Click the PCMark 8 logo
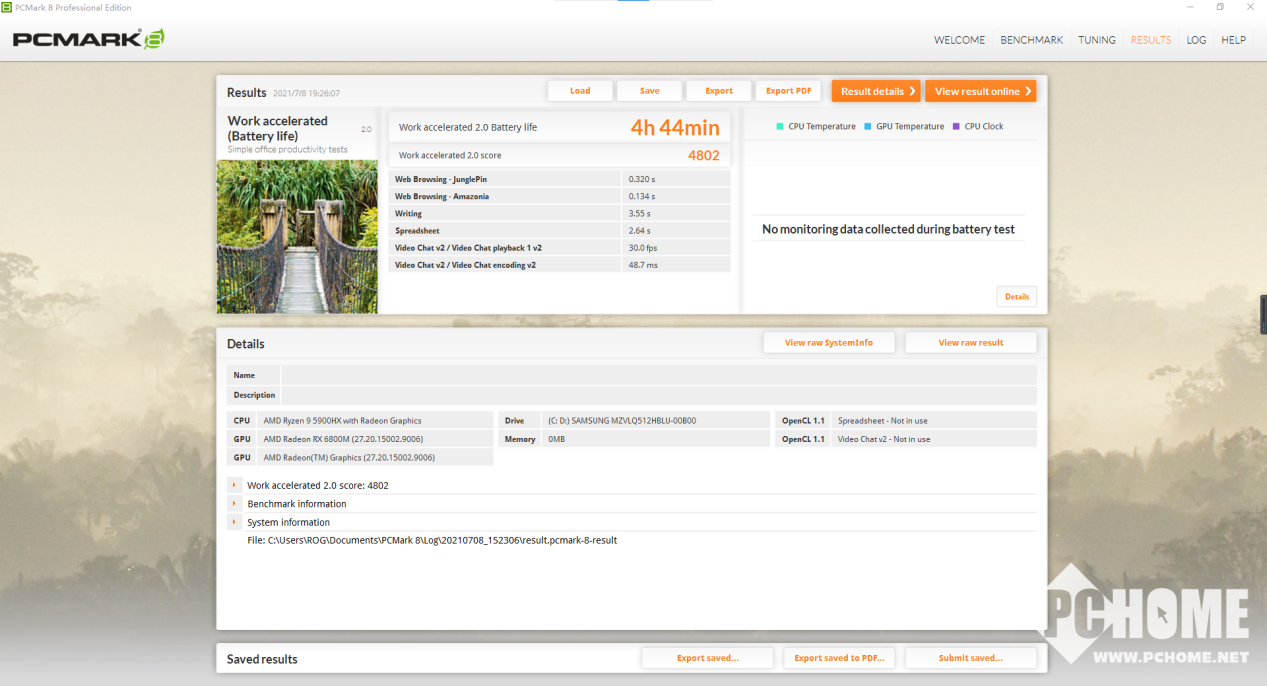The width and height of the screenshot is (1267, 686). 88,40
